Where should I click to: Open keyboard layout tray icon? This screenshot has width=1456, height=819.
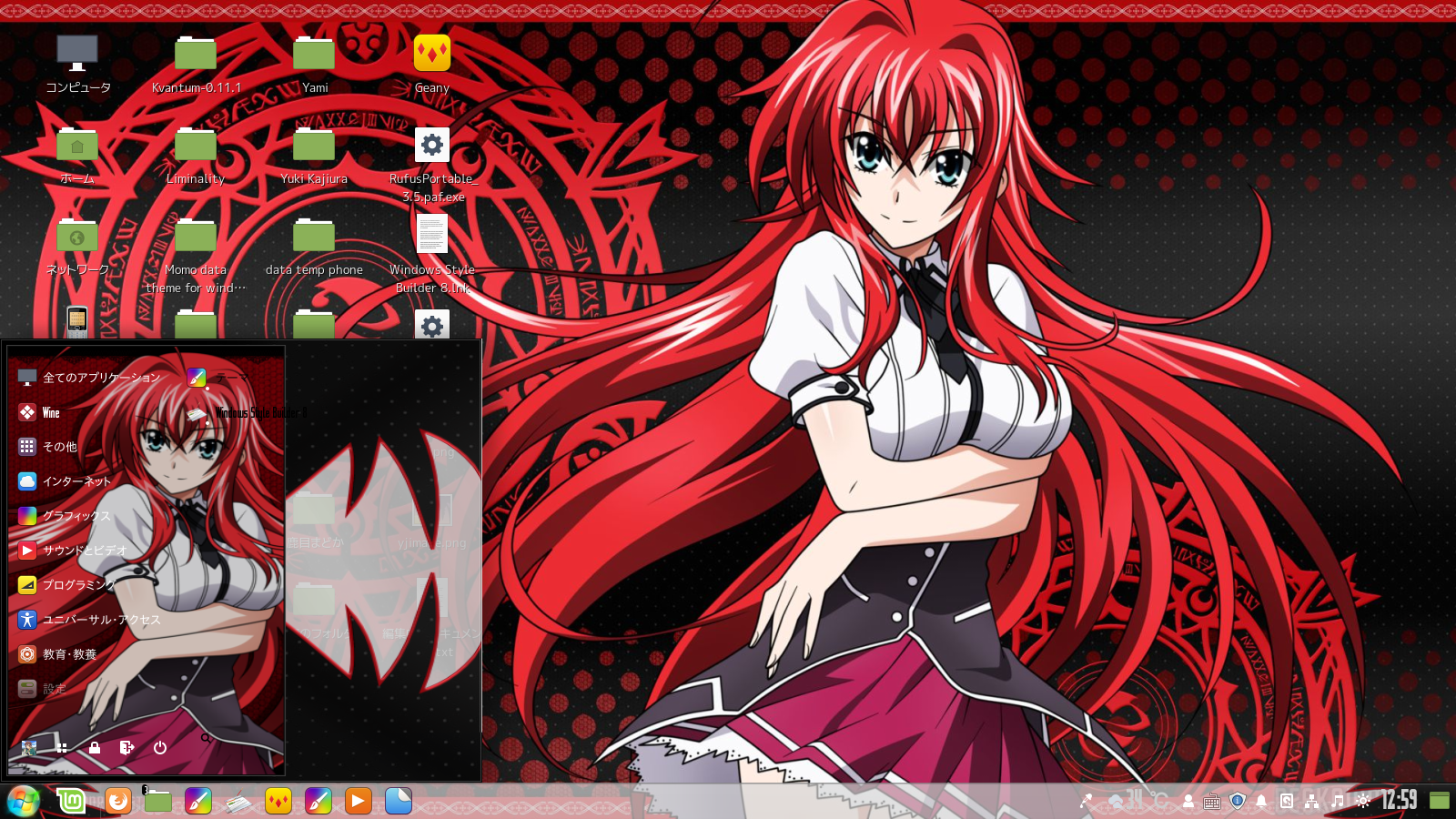point(1212,802)
